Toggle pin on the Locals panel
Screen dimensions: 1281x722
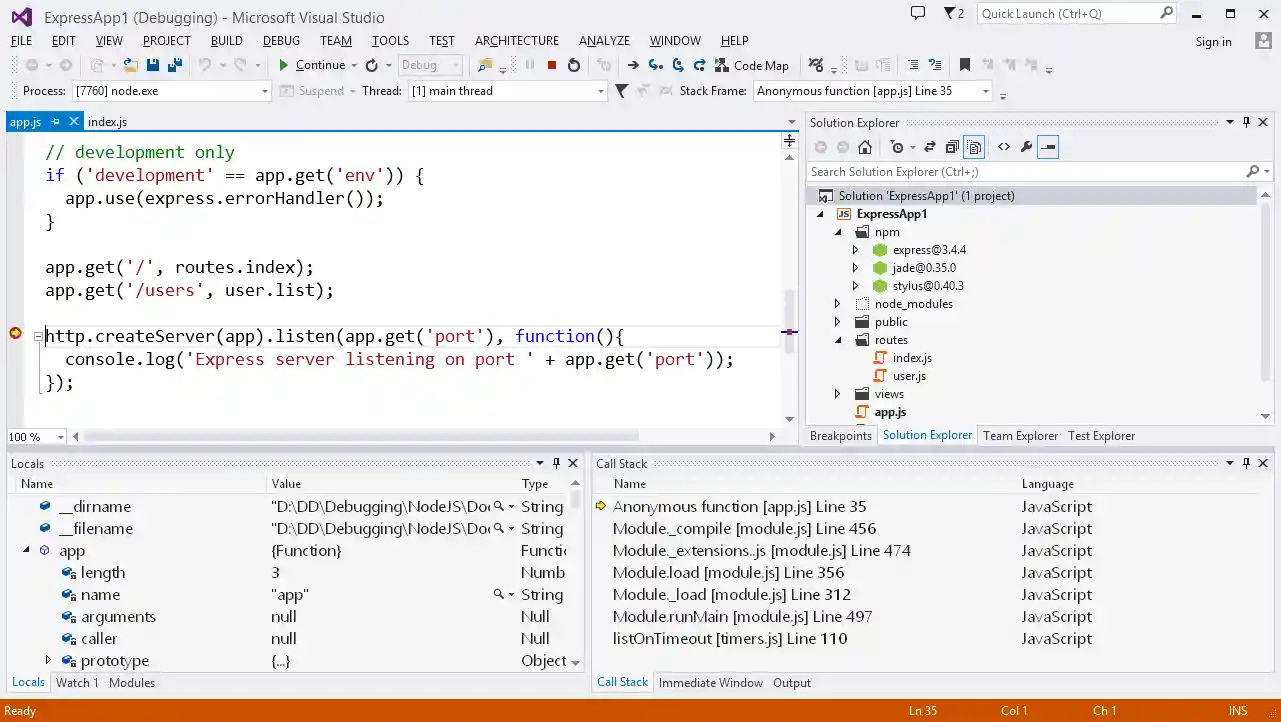point(555,463)
